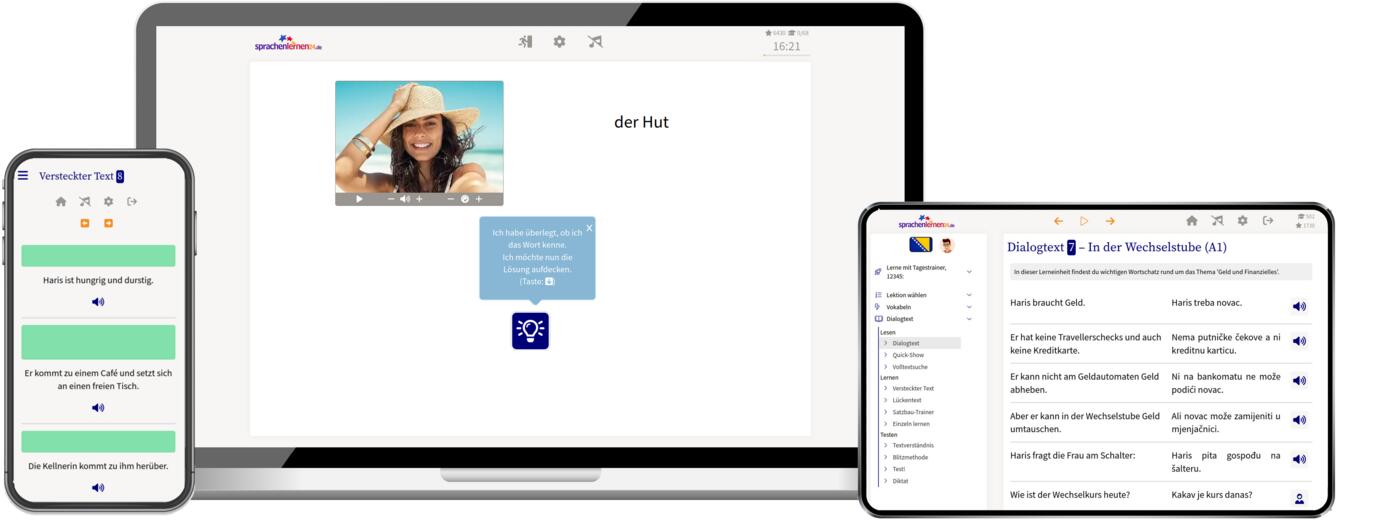Expand the 'Vokabeln' section in sidebar
Image resolution: width=1400 pixels, height=532 pixels.
968,307
